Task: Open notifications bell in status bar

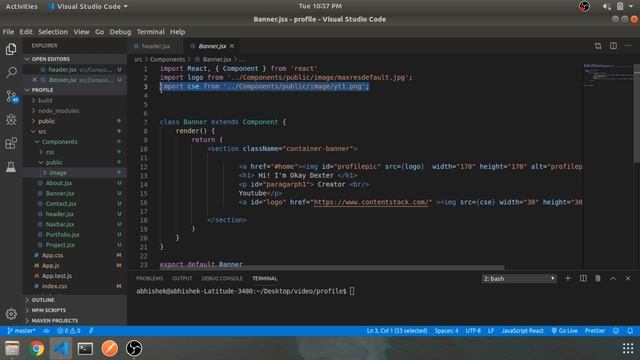Action: pyautogui.click(x=630, y=331)
